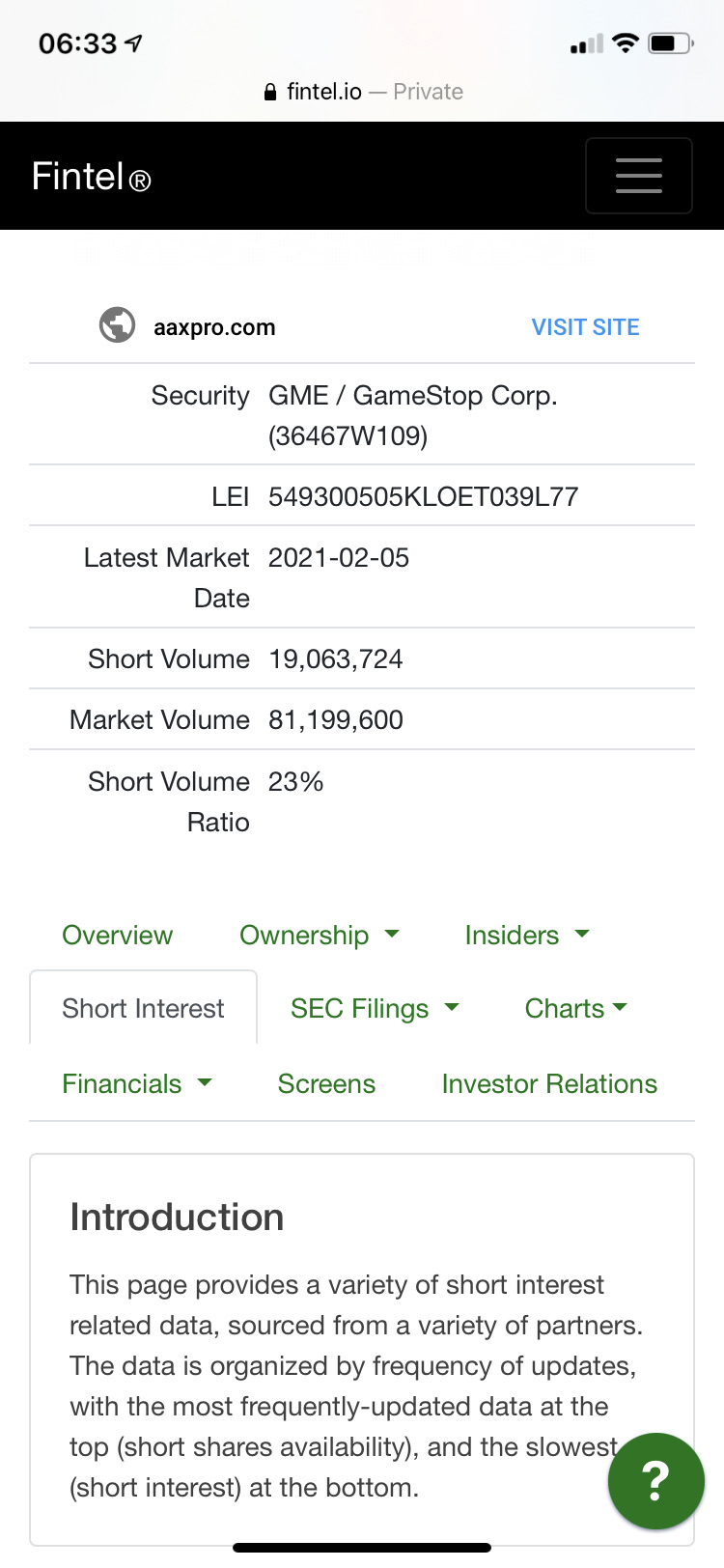Open the Charts dropdown menu
Viewport: 724px width, 1568px height.
point(575,1009)
